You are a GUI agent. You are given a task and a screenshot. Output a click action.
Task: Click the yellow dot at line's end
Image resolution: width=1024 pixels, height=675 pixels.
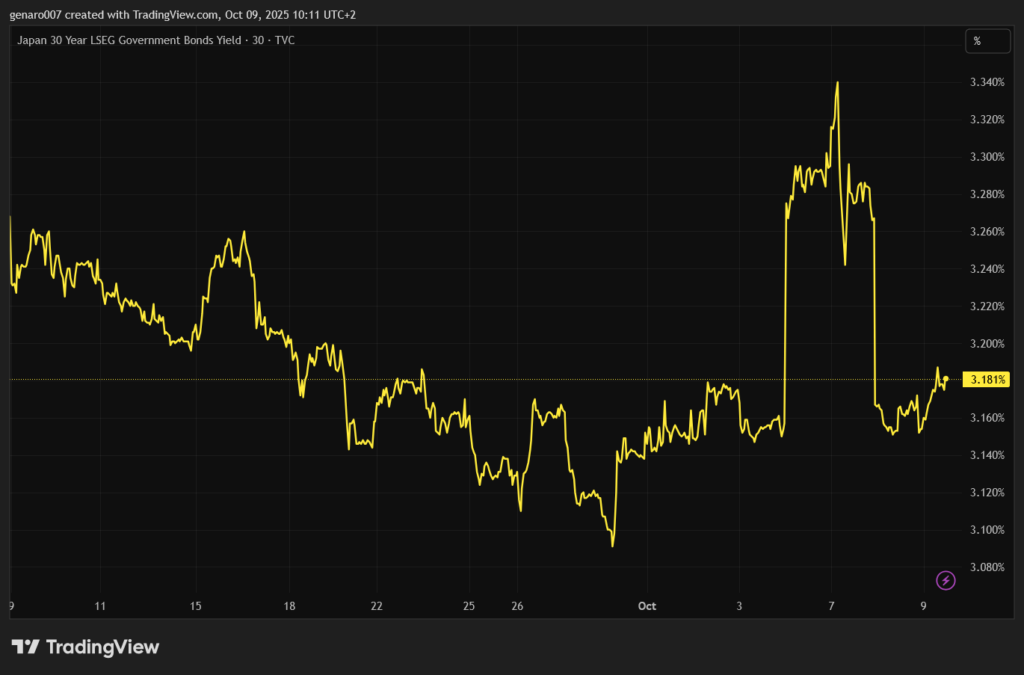click(x=945, y=379)
